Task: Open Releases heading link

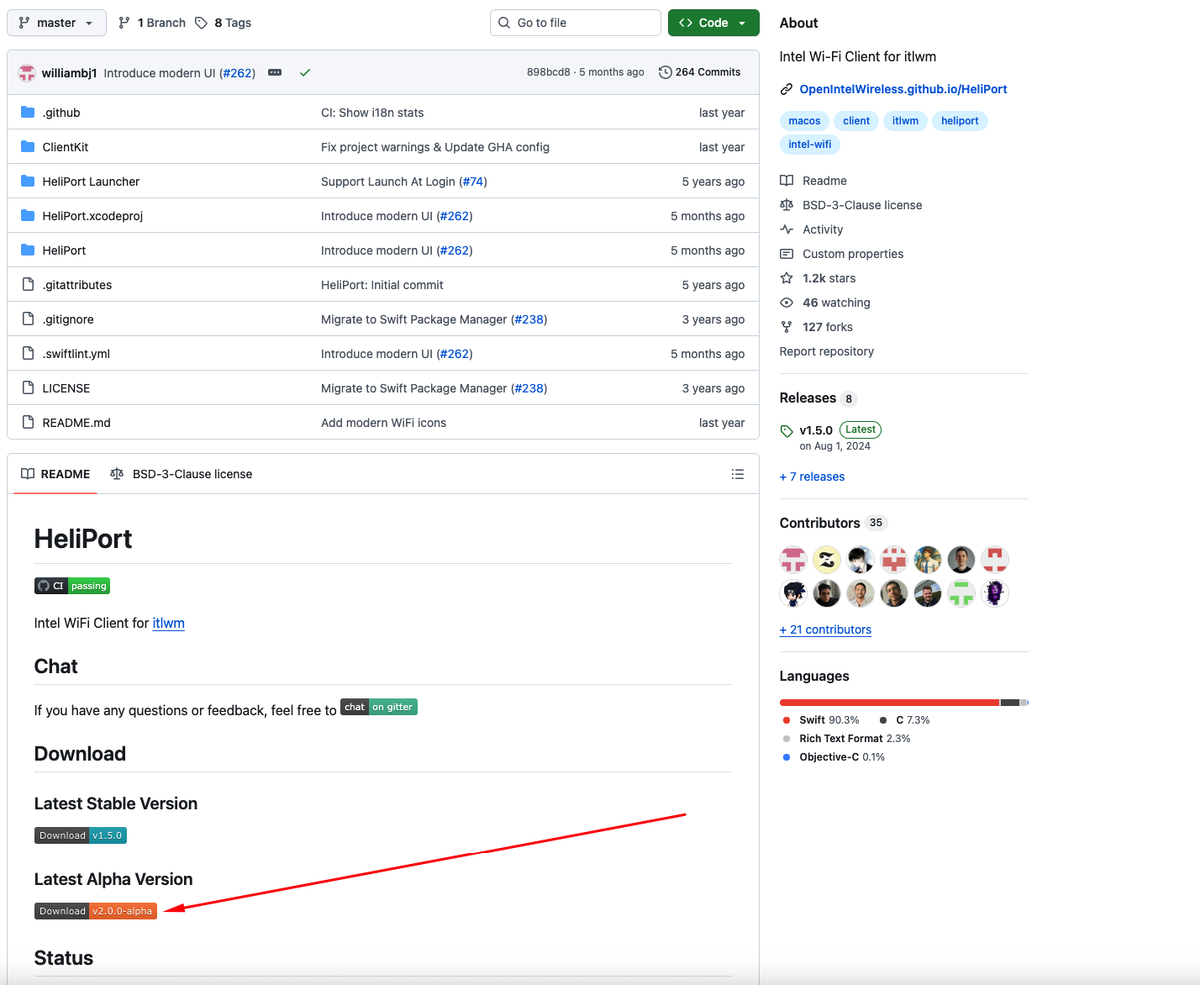Action: [808, 398]
